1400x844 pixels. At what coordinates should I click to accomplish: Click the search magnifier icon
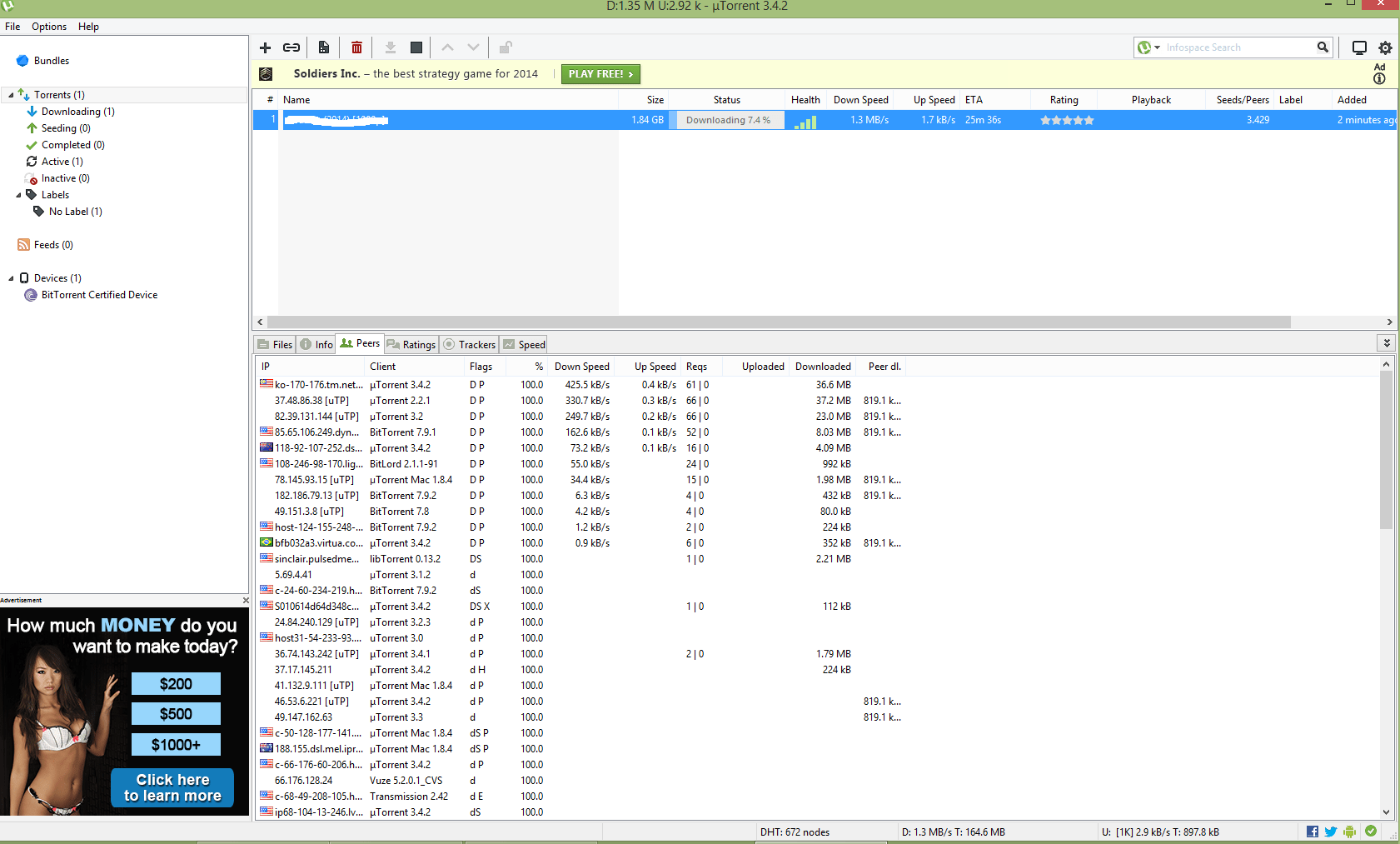1323,47
